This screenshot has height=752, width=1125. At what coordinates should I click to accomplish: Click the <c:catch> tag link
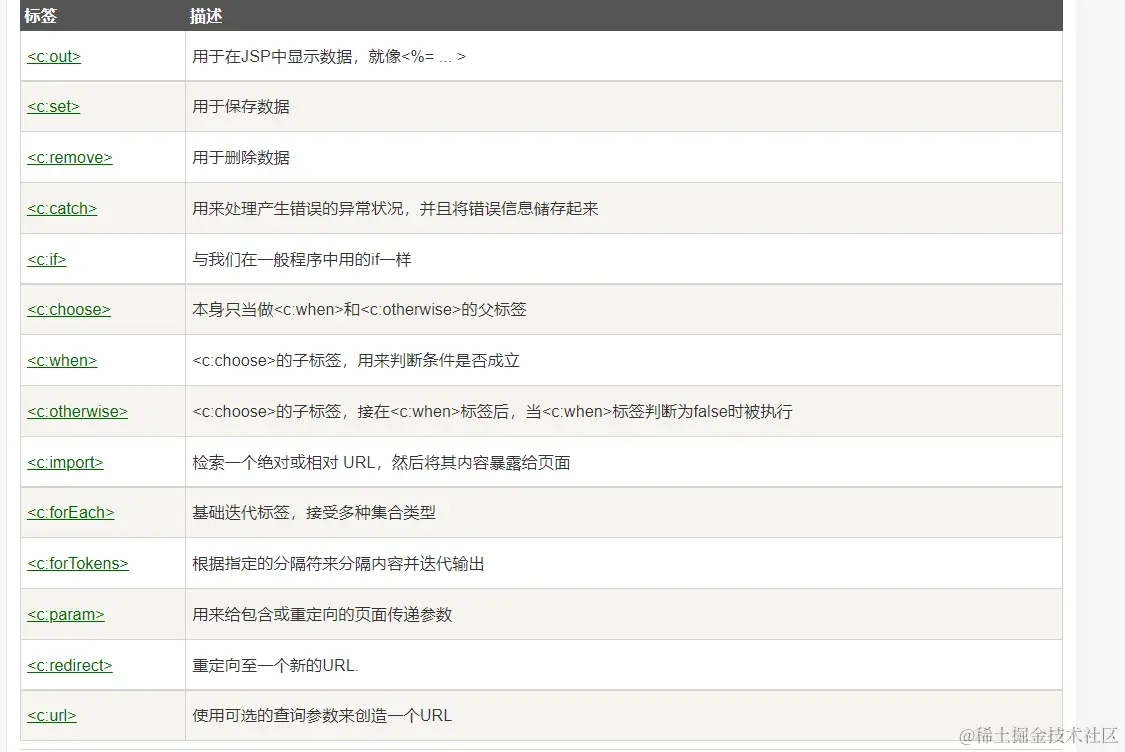pyautogui.click(x=62, y=209)
